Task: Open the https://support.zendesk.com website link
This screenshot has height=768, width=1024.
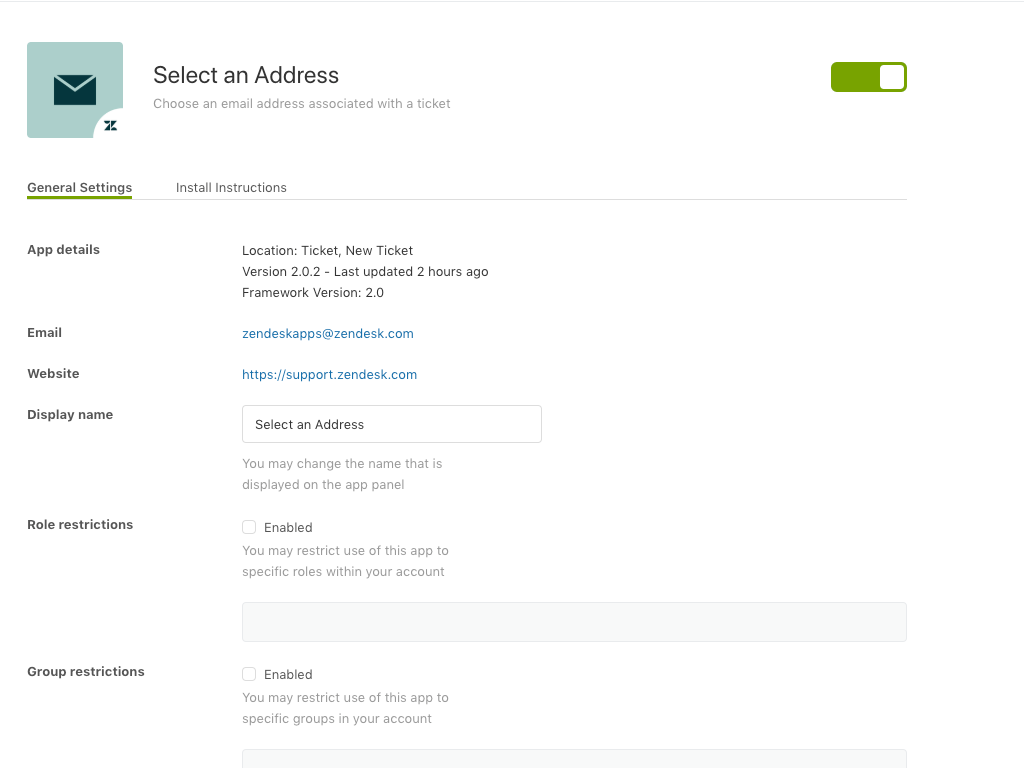Action: coord(329,375)
